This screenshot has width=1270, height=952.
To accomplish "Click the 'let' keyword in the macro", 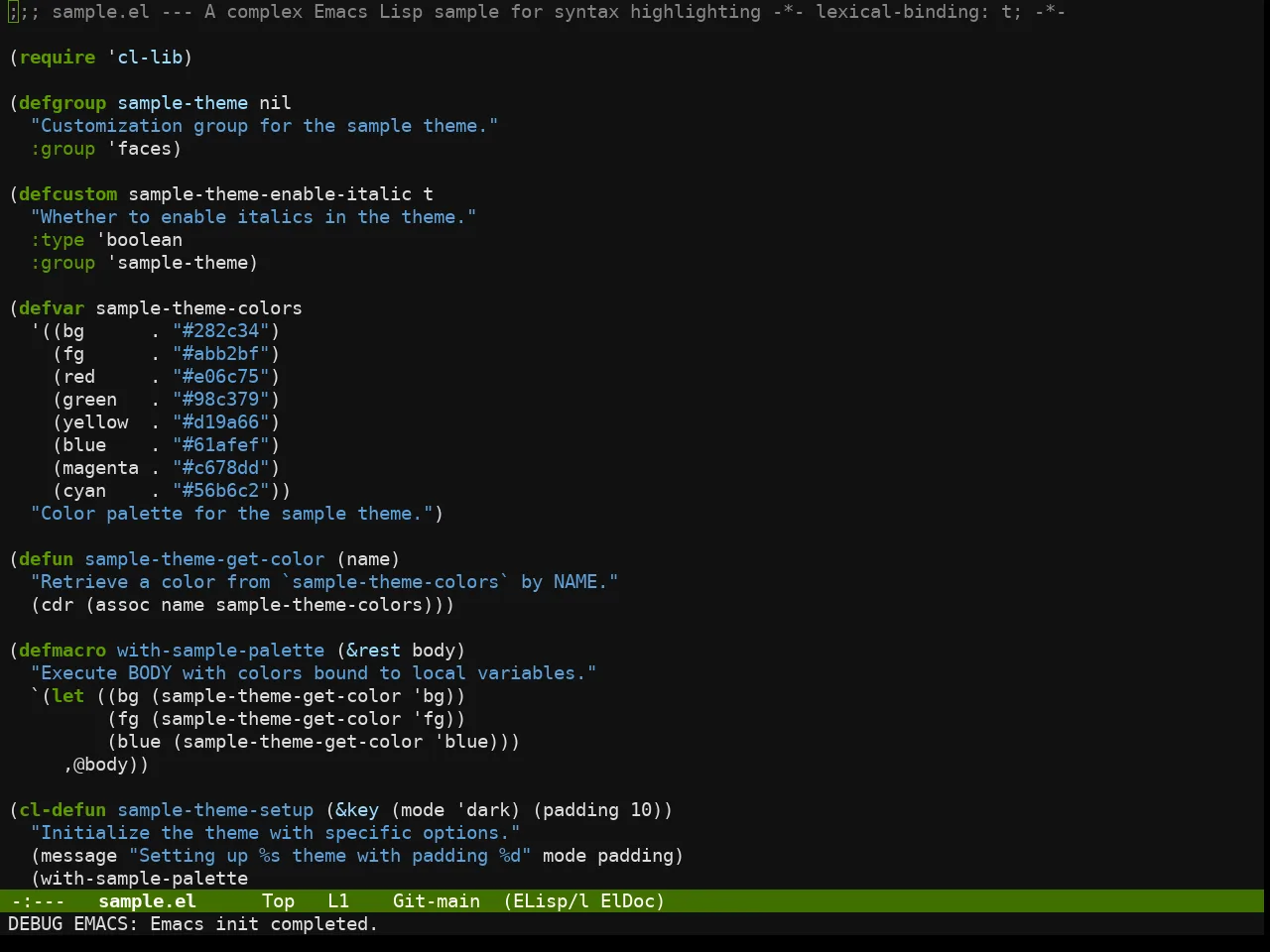I will (68, 696).
